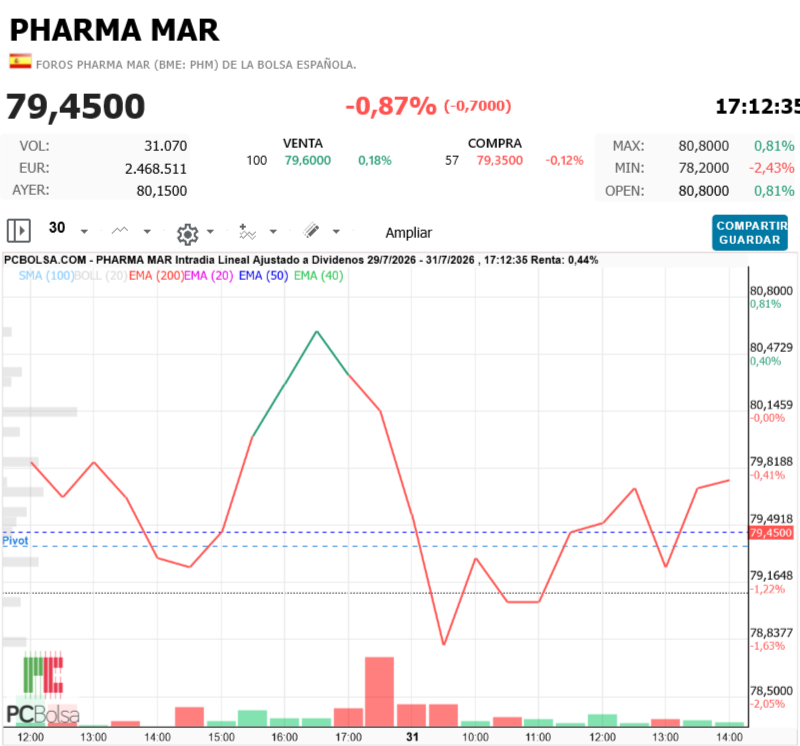
Task: Click the Spanish flag icon
Action: [x=20, y=61]
